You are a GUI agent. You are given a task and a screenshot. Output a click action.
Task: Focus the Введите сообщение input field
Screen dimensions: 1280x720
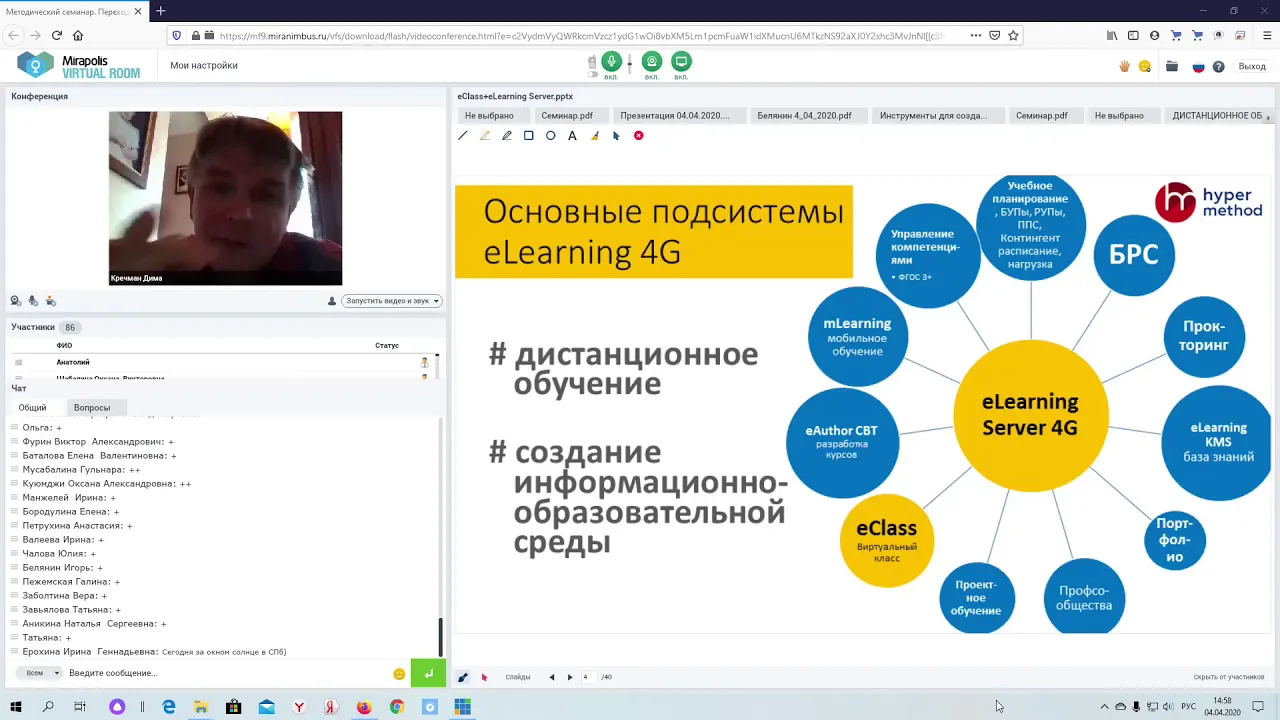(226, 673)
